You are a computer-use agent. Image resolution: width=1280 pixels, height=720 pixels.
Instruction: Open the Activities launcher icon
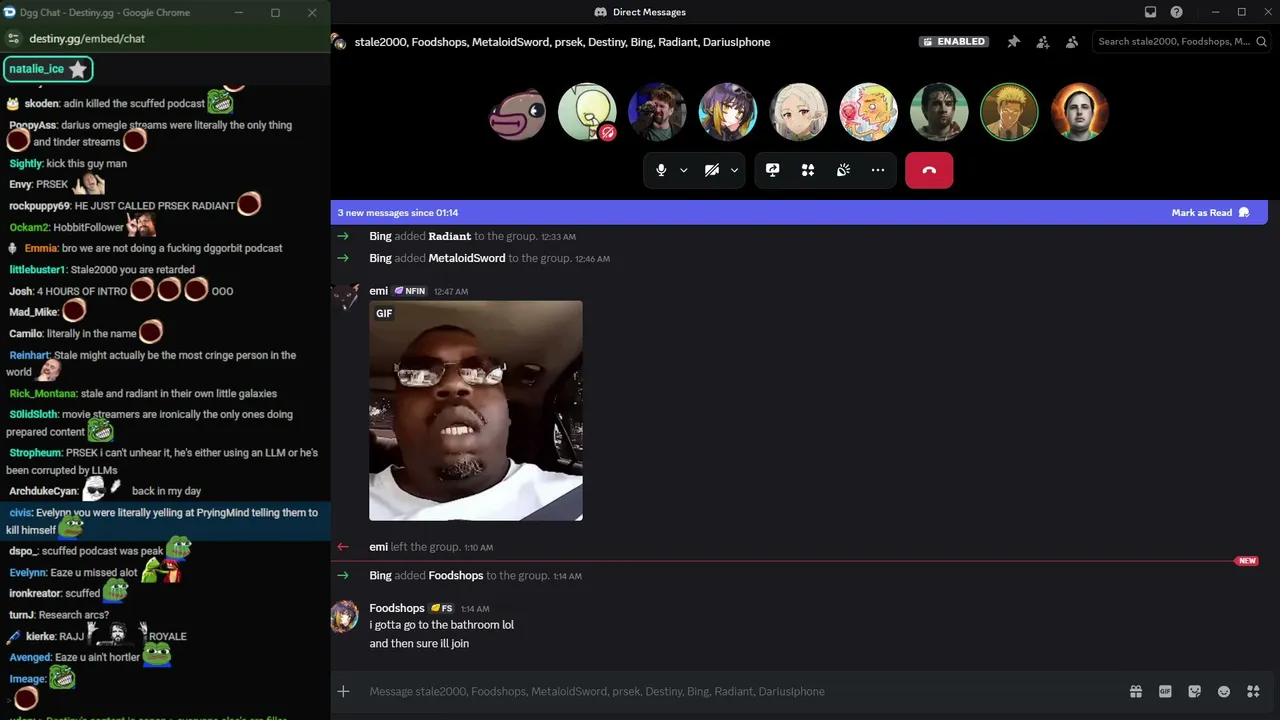(808, 170)
